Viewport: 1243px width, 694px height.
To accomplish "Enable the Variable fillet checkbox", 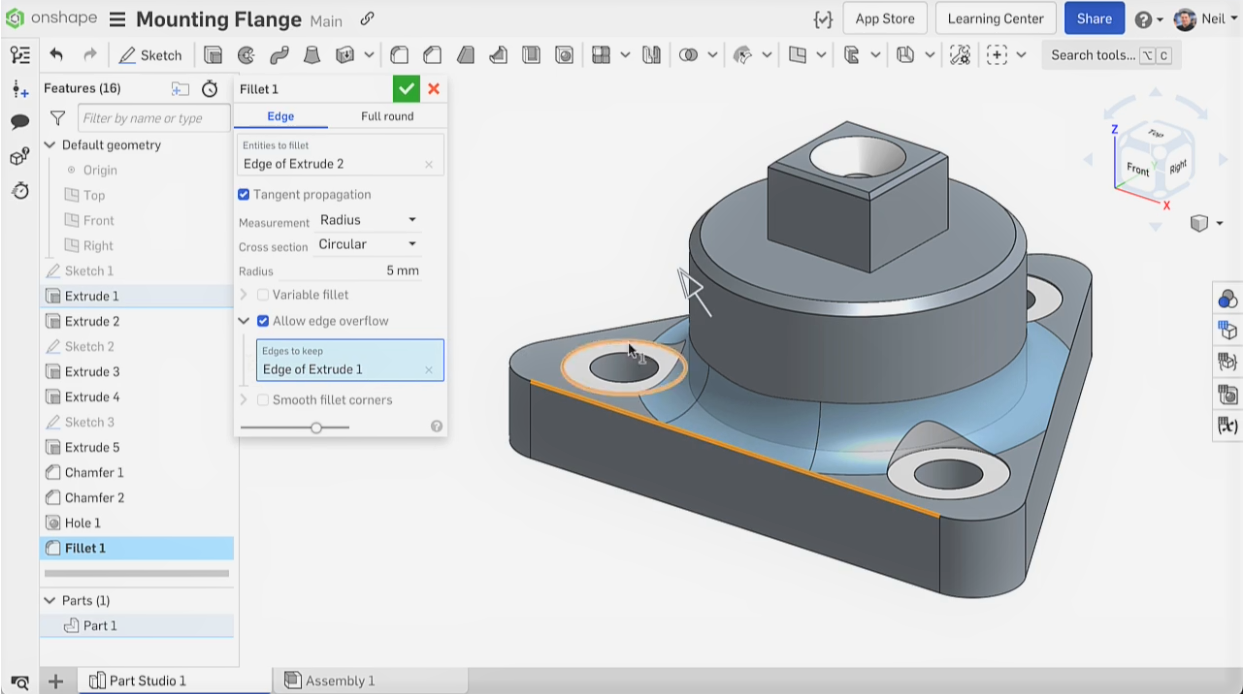I will pos(263,295).
